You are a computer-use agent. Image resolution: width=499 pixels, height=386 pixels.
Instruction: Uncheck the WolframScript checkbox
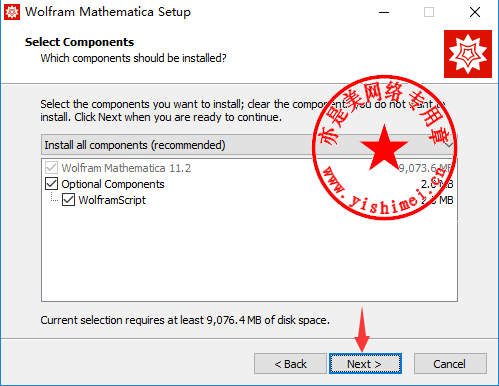click(x=68, y=200)
